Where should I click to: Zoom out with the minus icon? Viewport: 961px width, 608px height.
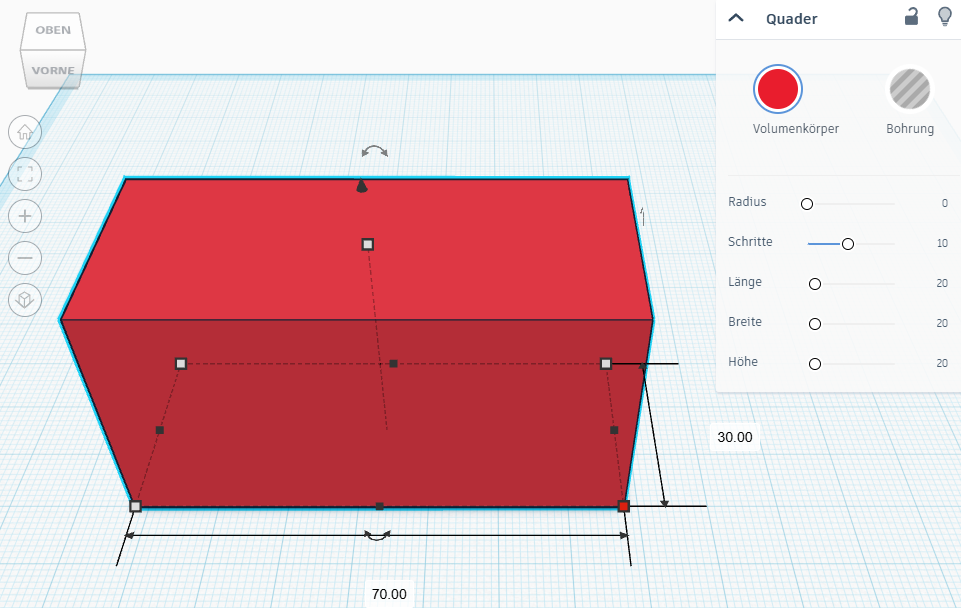click(25, 258)
